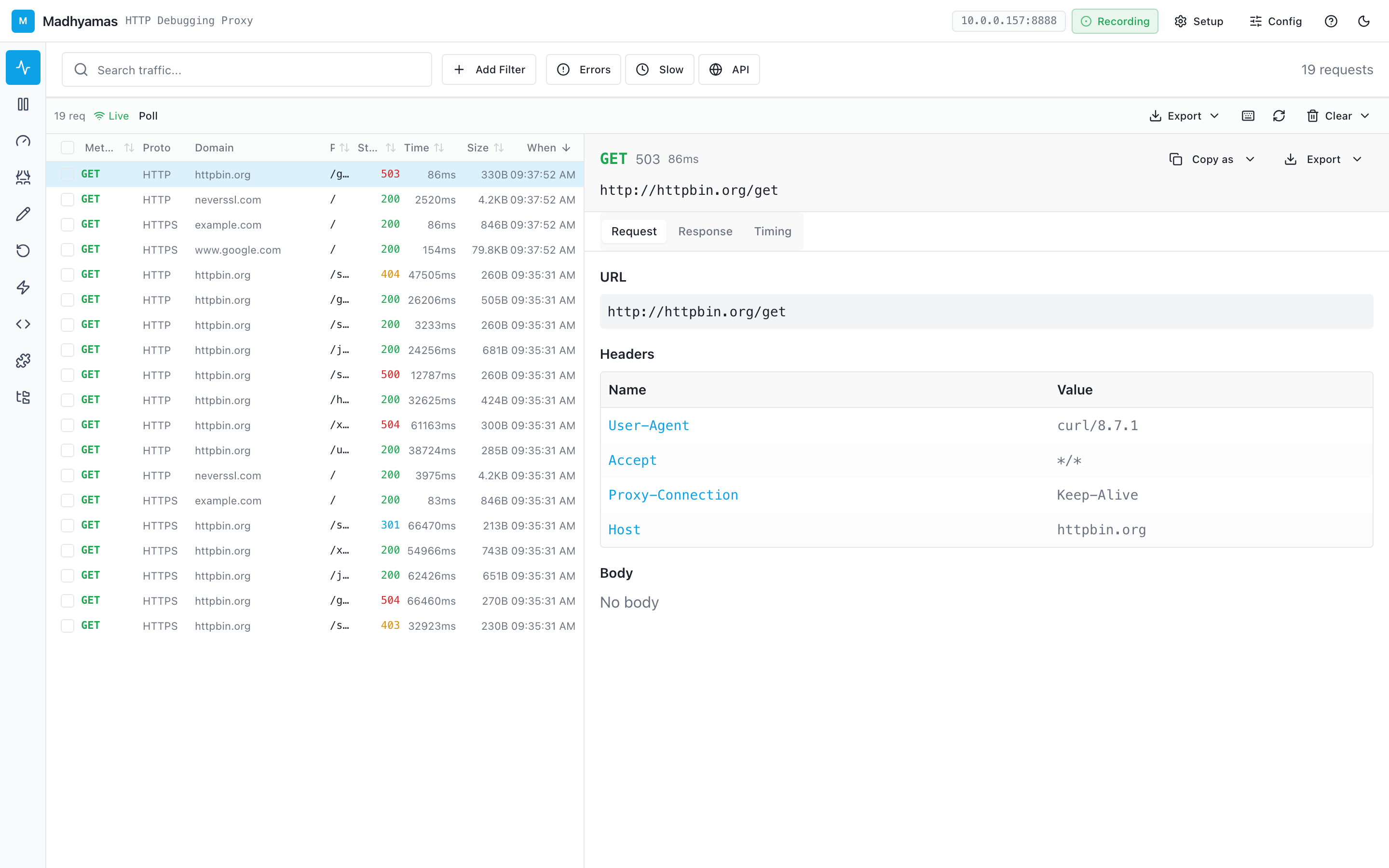The height and width of the screenshot is (868, 1389).
Task: Check the 301 66470ms row checkbox
Action: click(x=68, y=525)
